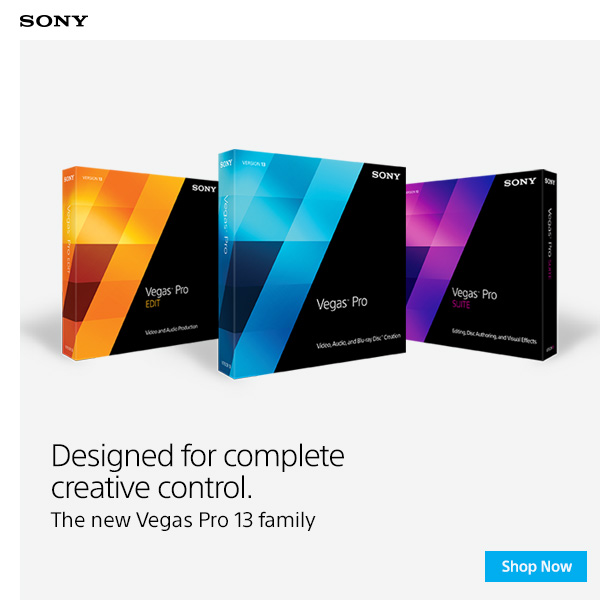
Task: Click the Shop Now button
Action: (535, 566)
